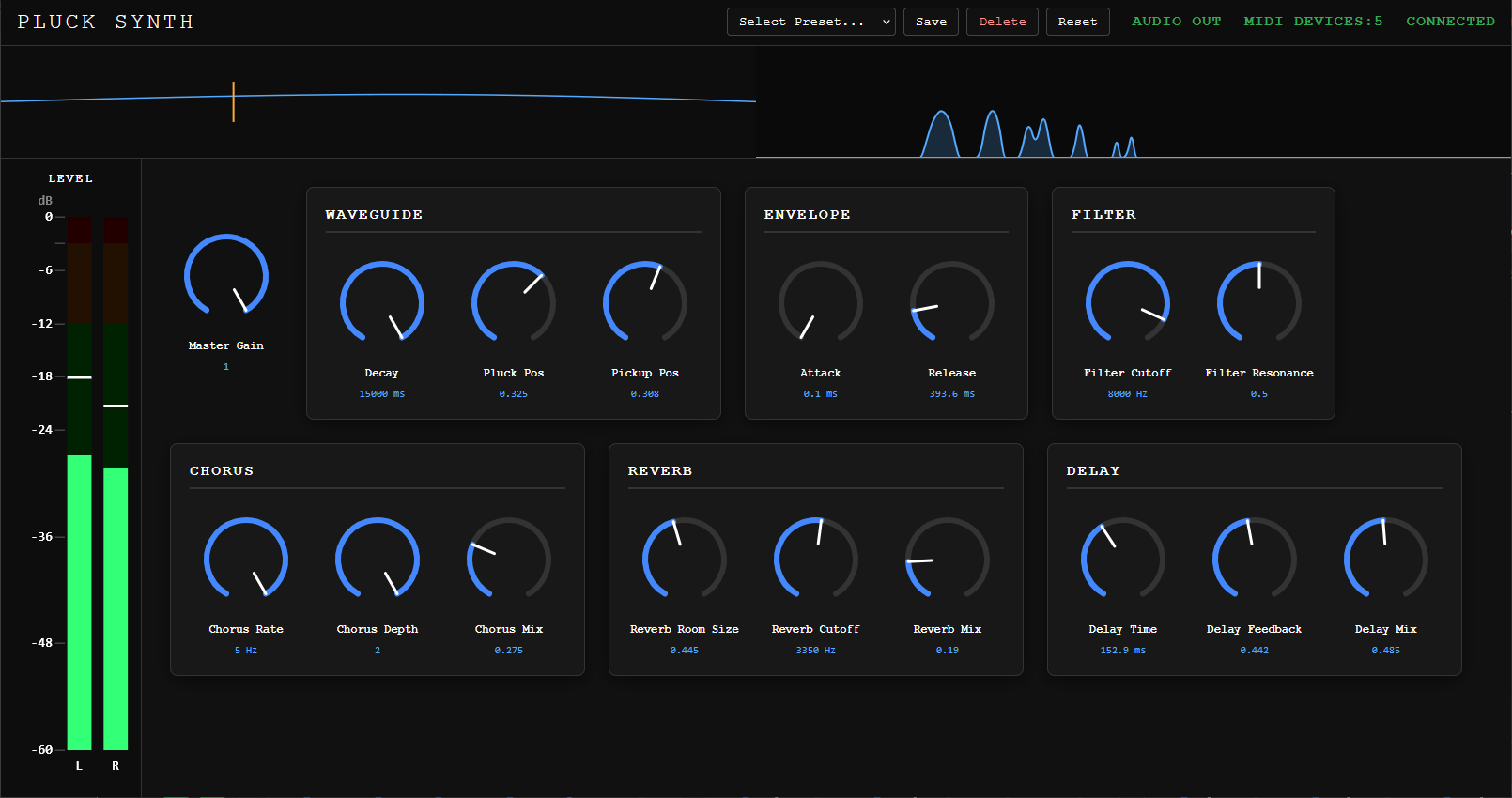Click the Decay value 15000 ms
This screenshot has height=798, width=1512.
click(x=382, y=394)
